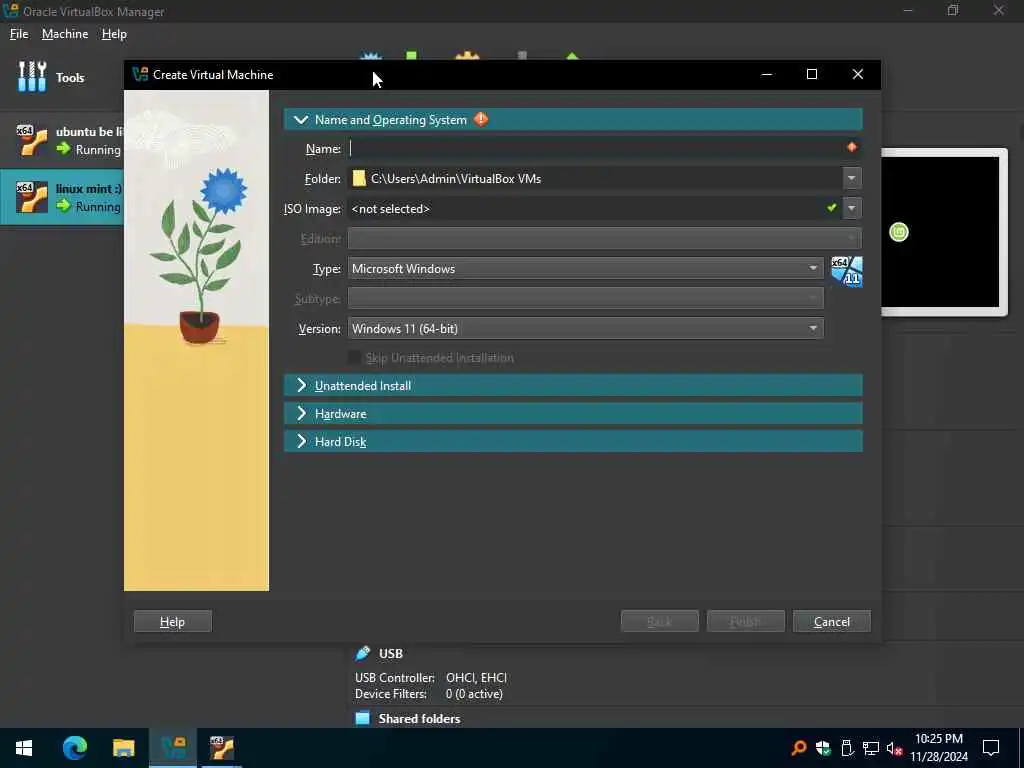The height and width of the screenshot is (768, 1024).
Task: Click the Linux Mint logo in preview
Action: point(899,232)
